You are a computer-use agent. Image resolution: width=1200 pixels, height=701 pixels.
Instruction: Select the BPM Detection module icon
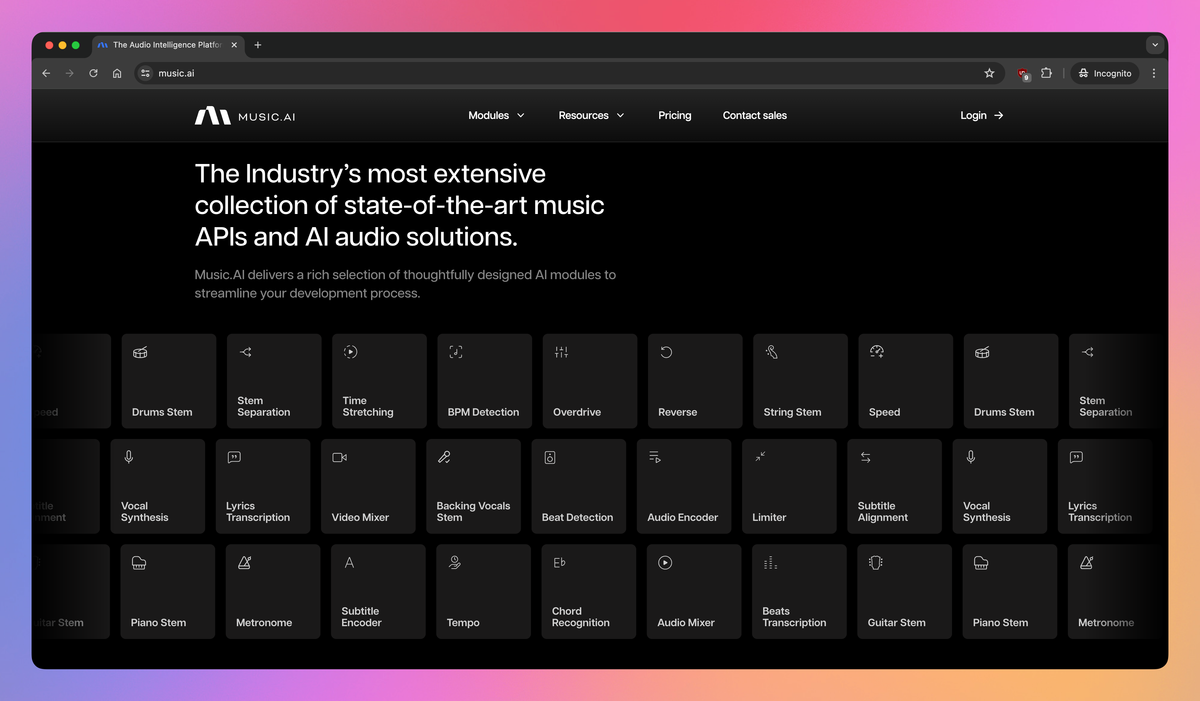(x=456, y=352)
